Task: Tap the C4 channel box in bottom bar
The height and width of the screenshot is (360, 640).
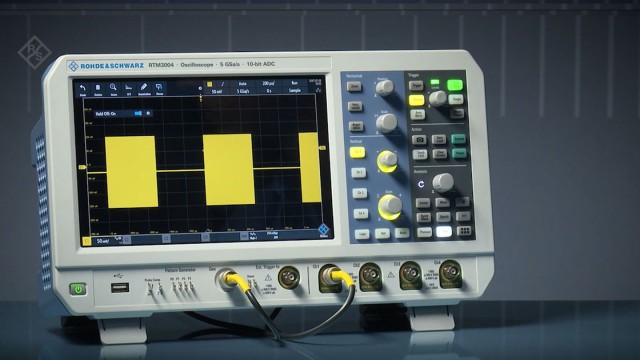Action: pos(205,237)
